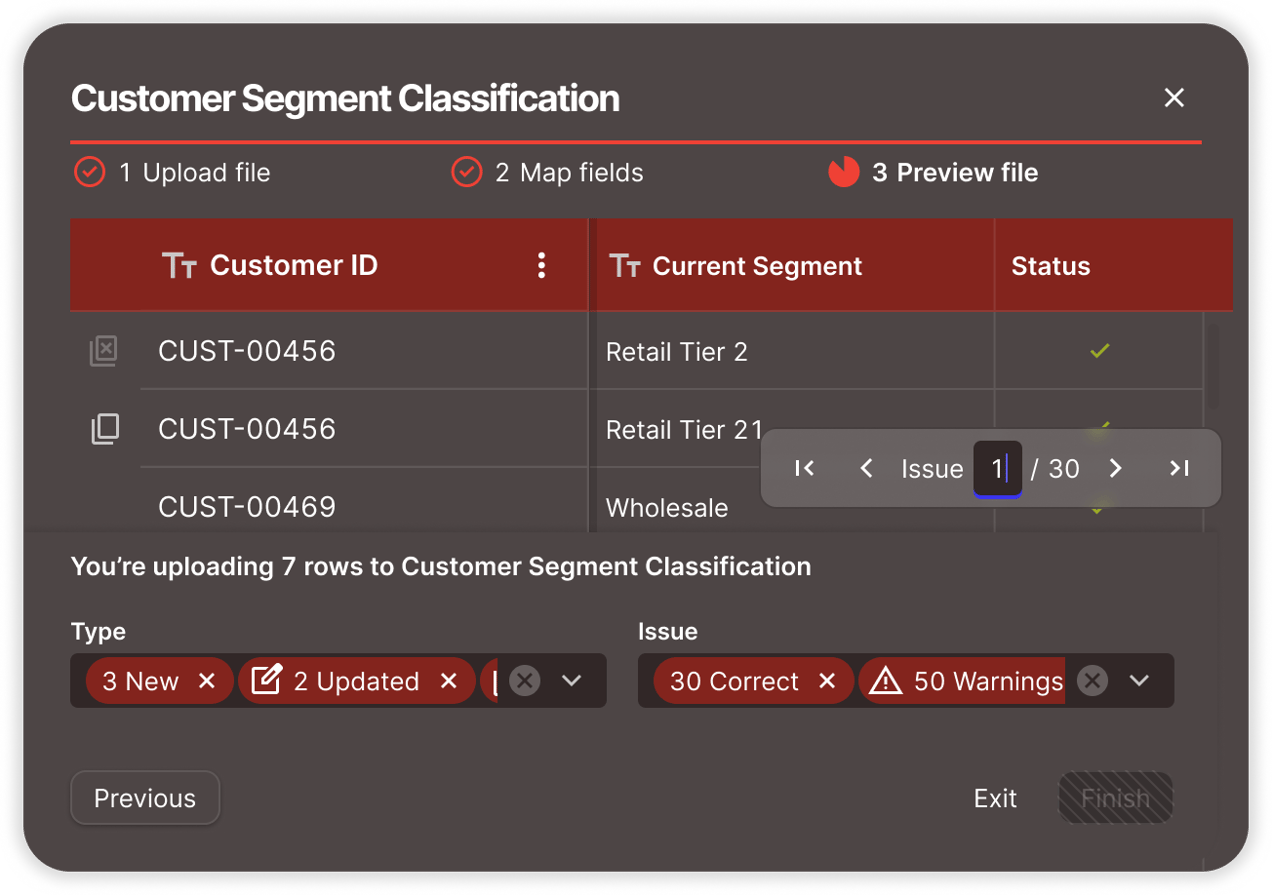
Task: Go to previous issue arrow
Action: (867, 468)
